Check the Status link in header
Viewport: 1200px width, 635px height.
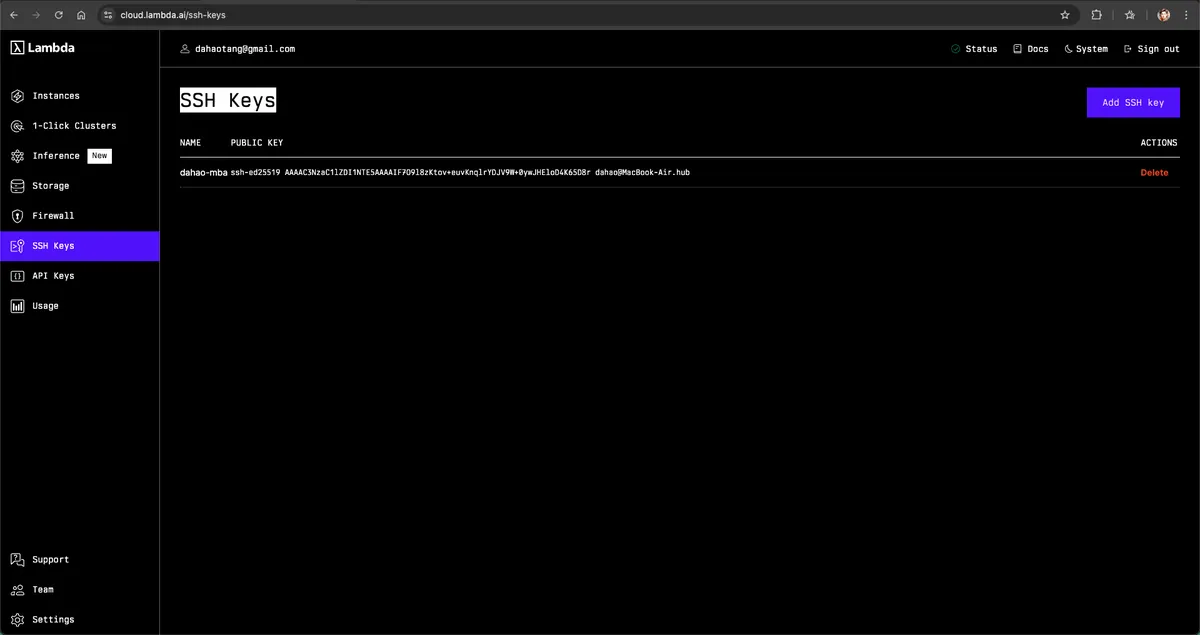click(974, 49)
